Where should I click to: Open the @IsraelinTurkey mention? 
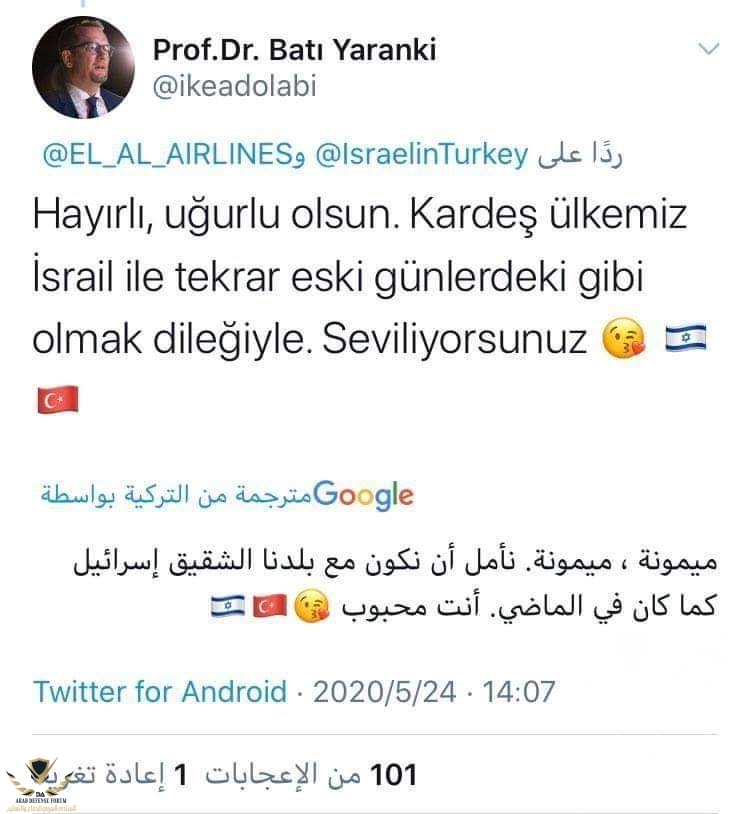point(422,154)
